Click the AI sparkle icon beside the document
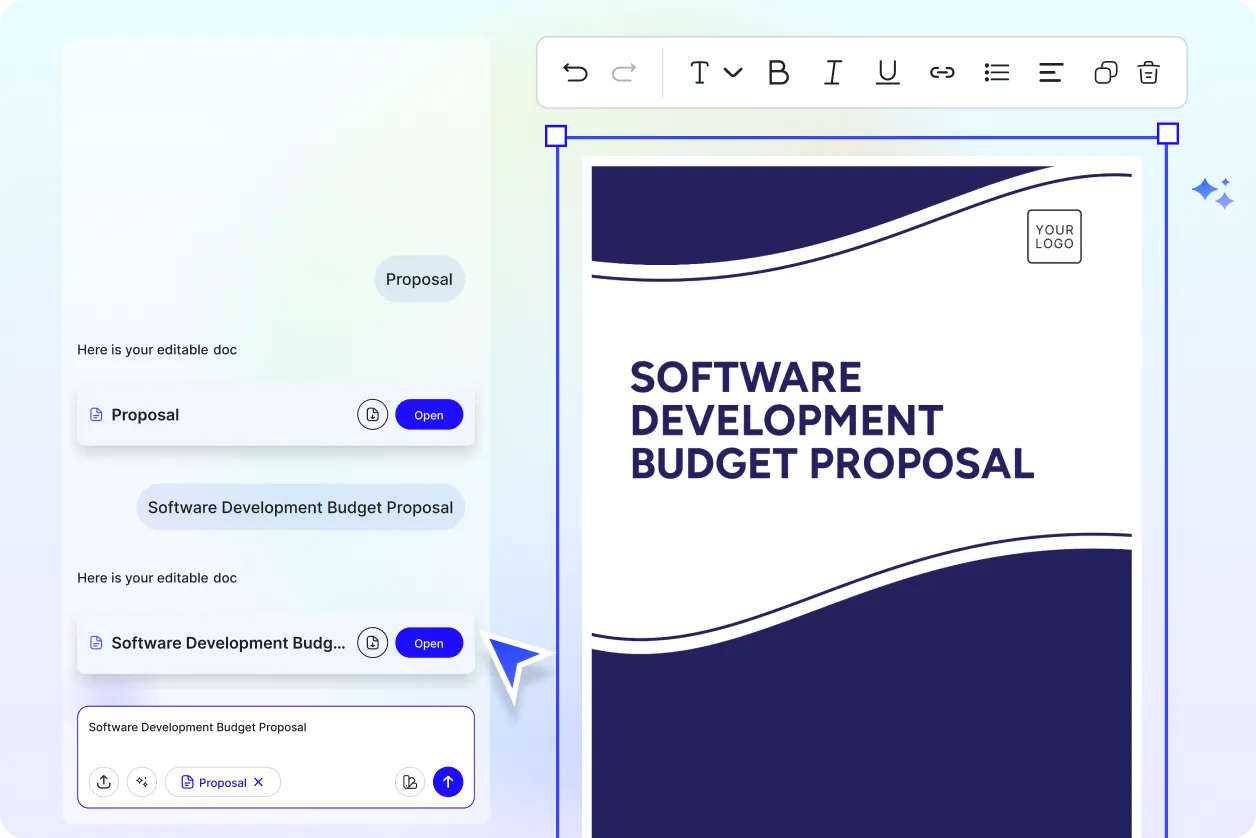 click(1213, 193)
